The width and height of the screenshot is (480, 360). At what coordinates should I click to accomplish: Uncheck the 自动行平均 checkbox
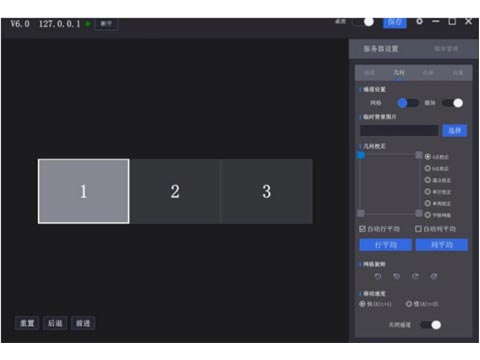pyautogui.click(x=362, y=229)
